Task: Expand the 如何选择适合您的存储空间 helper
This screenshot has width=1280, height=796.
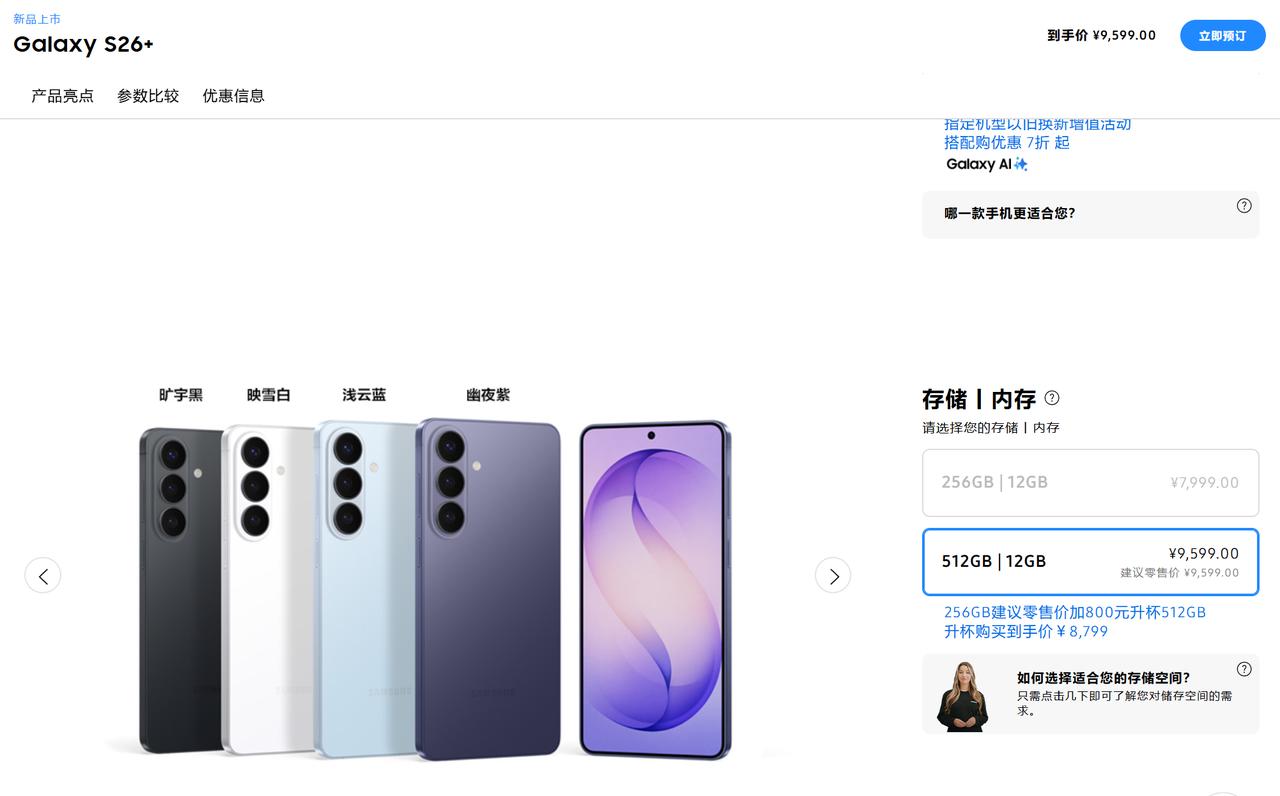Action: tap(1090, 694)
